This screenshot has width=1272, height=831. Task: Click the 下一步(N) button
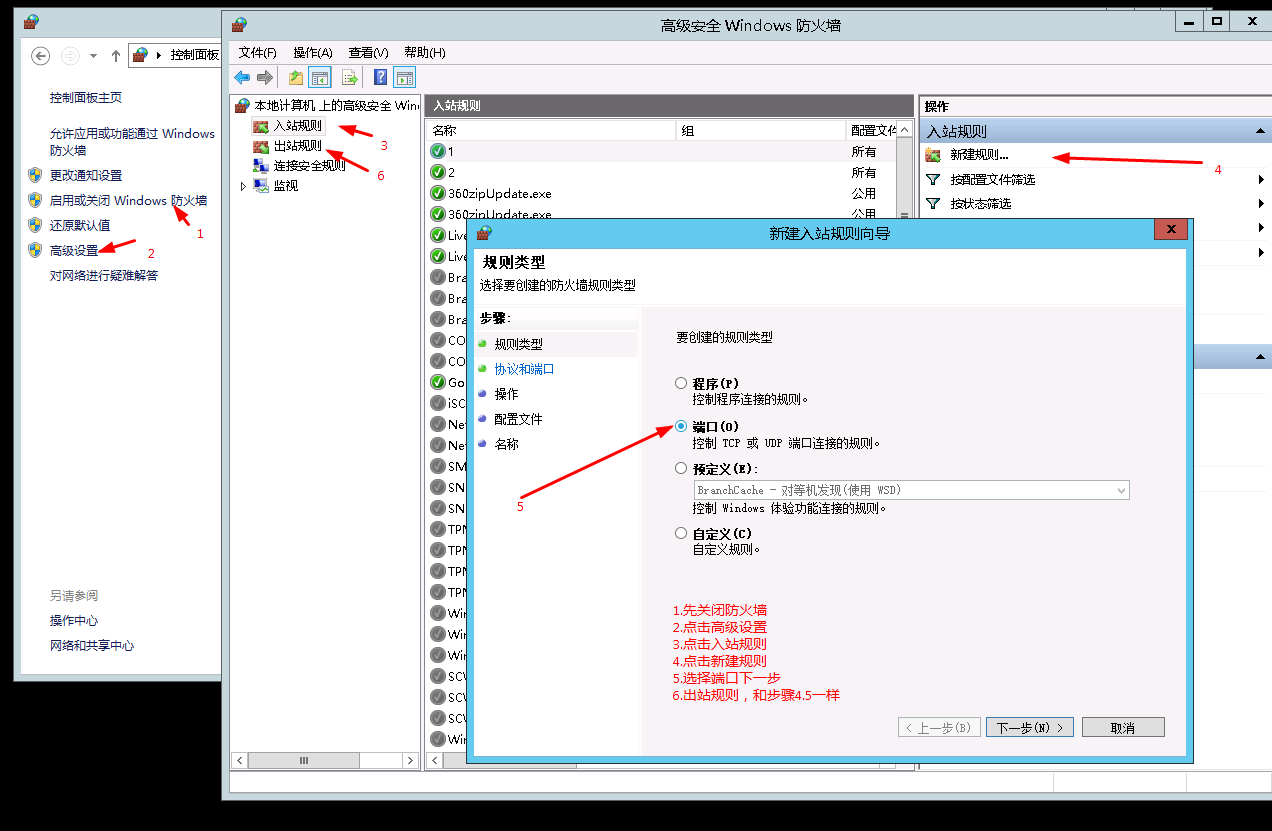(1030, 727)
